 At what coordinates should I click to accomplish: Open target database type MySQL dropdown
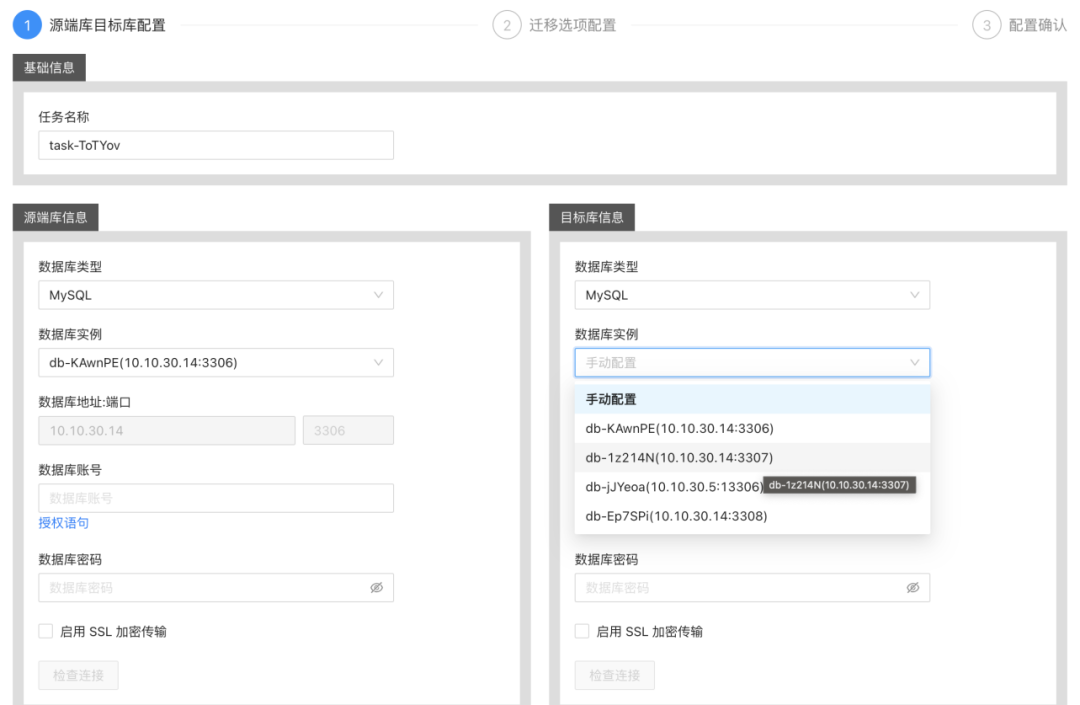click(x=752, y=295)
